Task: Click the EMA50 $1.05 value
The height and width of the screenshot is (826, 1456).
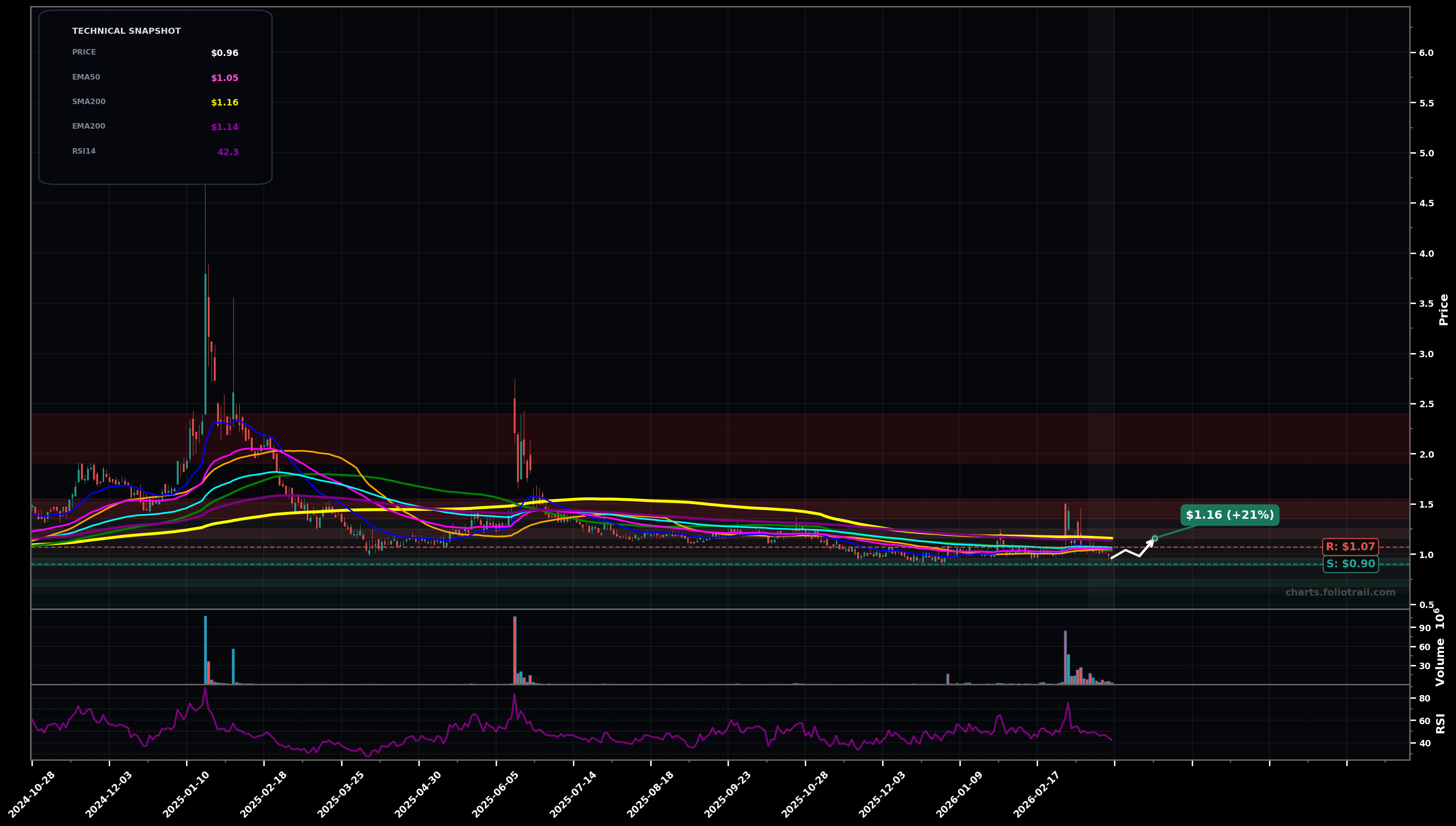Action: coord(224,78)
